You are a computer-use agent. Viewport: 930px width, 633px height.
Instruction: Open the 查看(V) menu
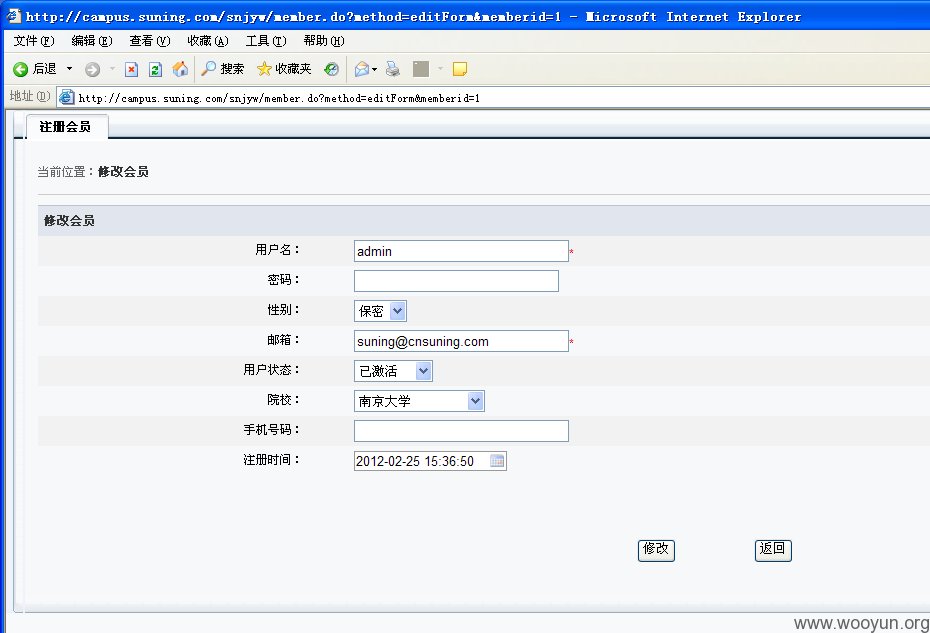(x=149, y=40)
